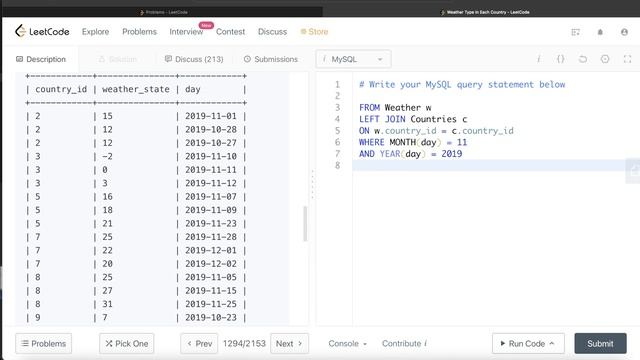Open the Discuss nav link
Image resolution: width=640 pixels, height=360 pixels.
[272, 31]
